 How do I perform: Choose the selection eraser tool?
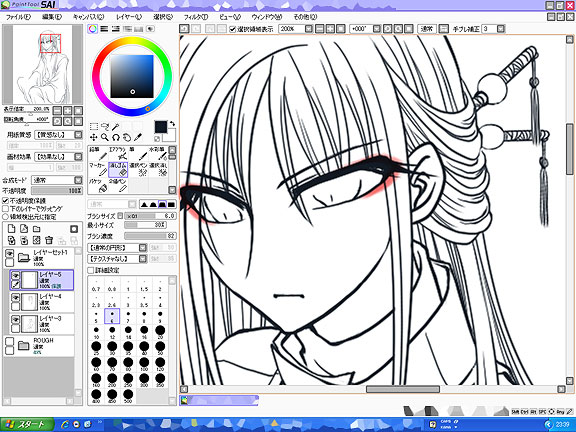pos(158,170)
